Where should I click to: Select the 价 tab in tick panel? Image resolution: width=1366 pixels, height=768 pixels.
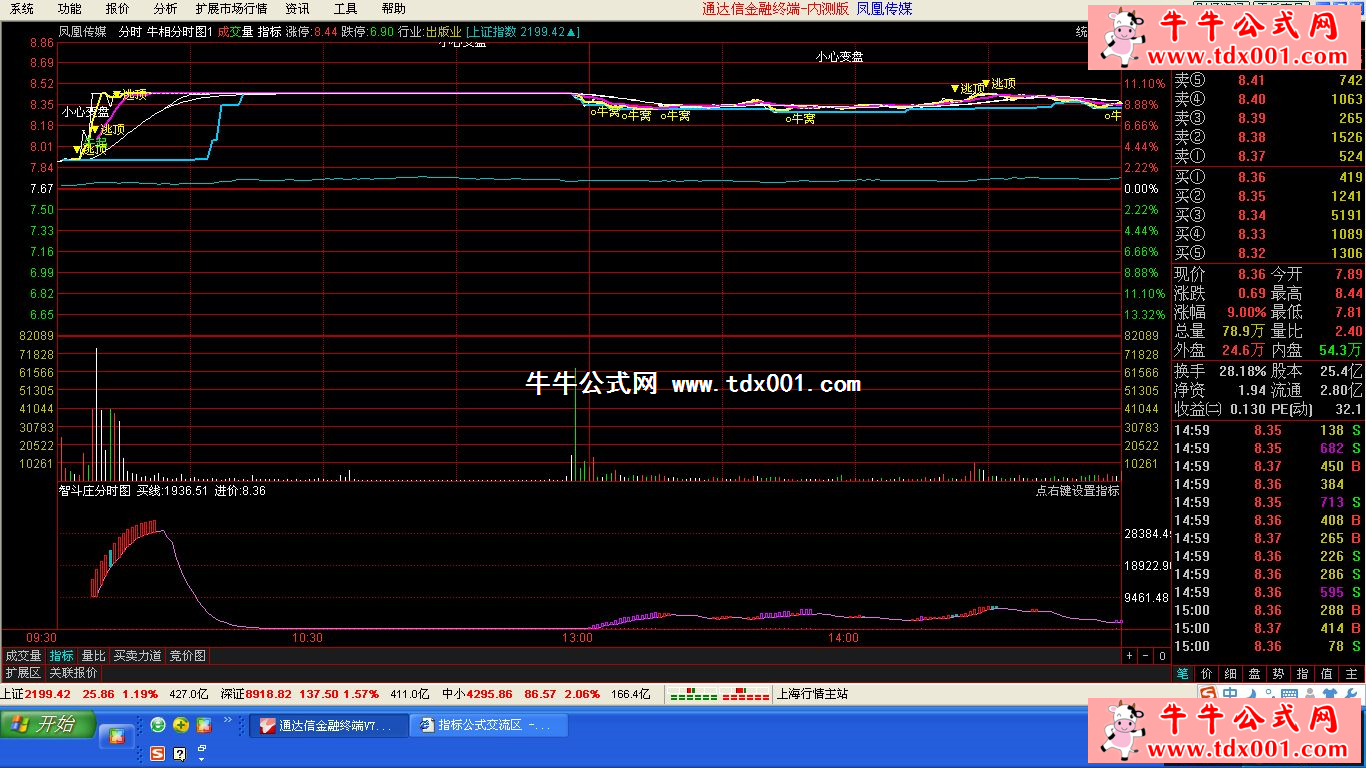click(1207, 674)
